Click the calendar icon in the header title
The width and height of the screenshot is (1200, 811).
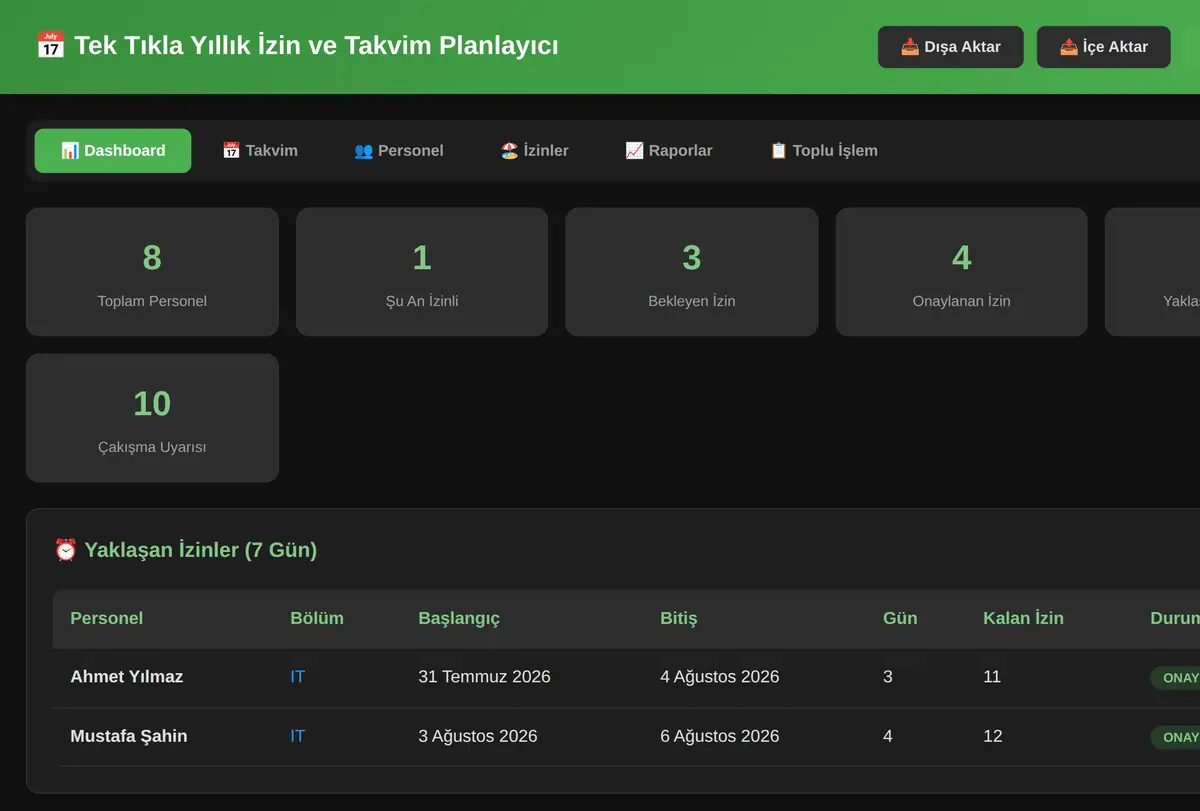tap(50, 46)
